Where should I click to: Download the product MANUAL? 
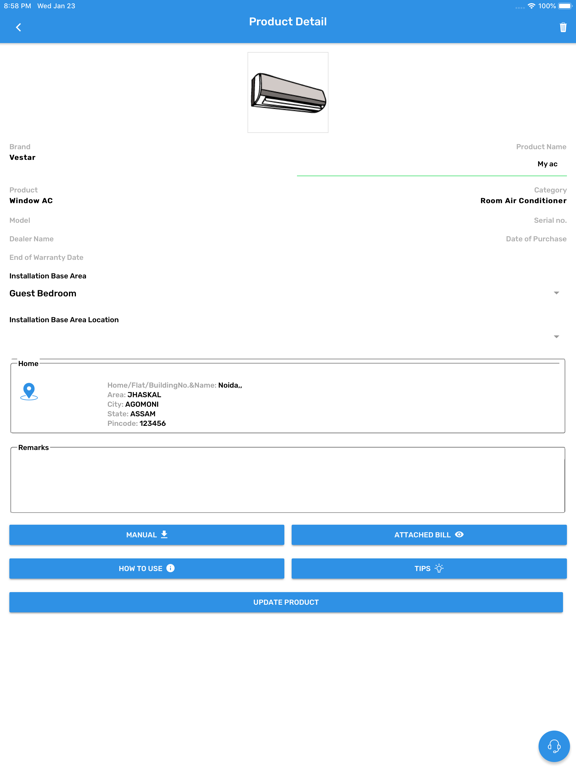tap(146, 535)
